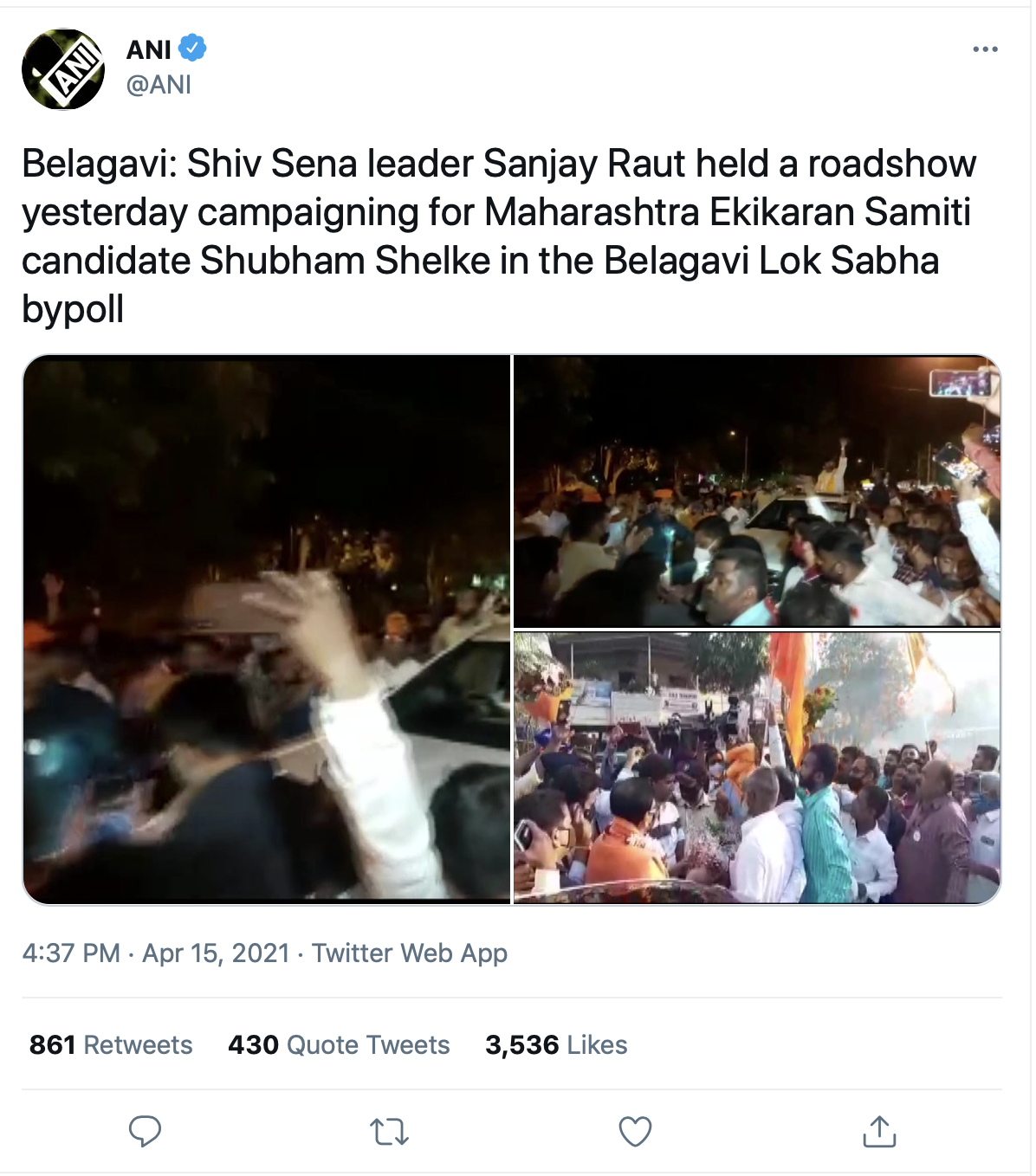Click the word 'bypoll' in the tweet
1036x1176 pixels.
coord(73,309)
